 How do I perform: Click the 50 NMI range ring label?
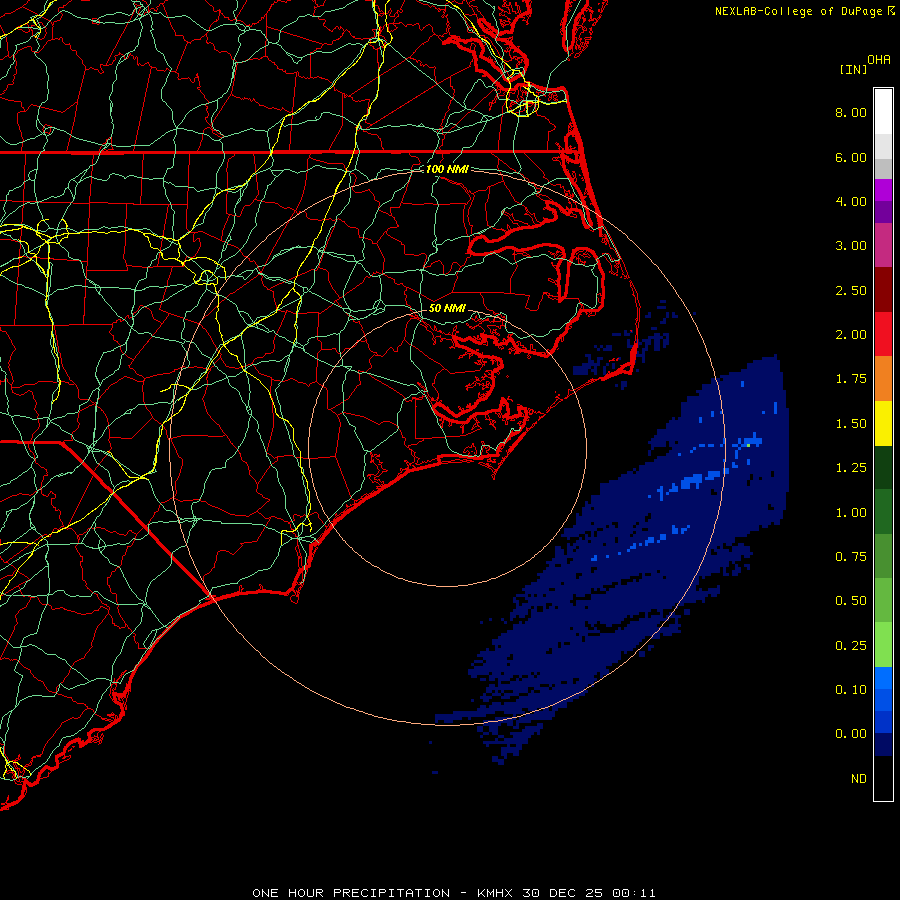[447, 308]
